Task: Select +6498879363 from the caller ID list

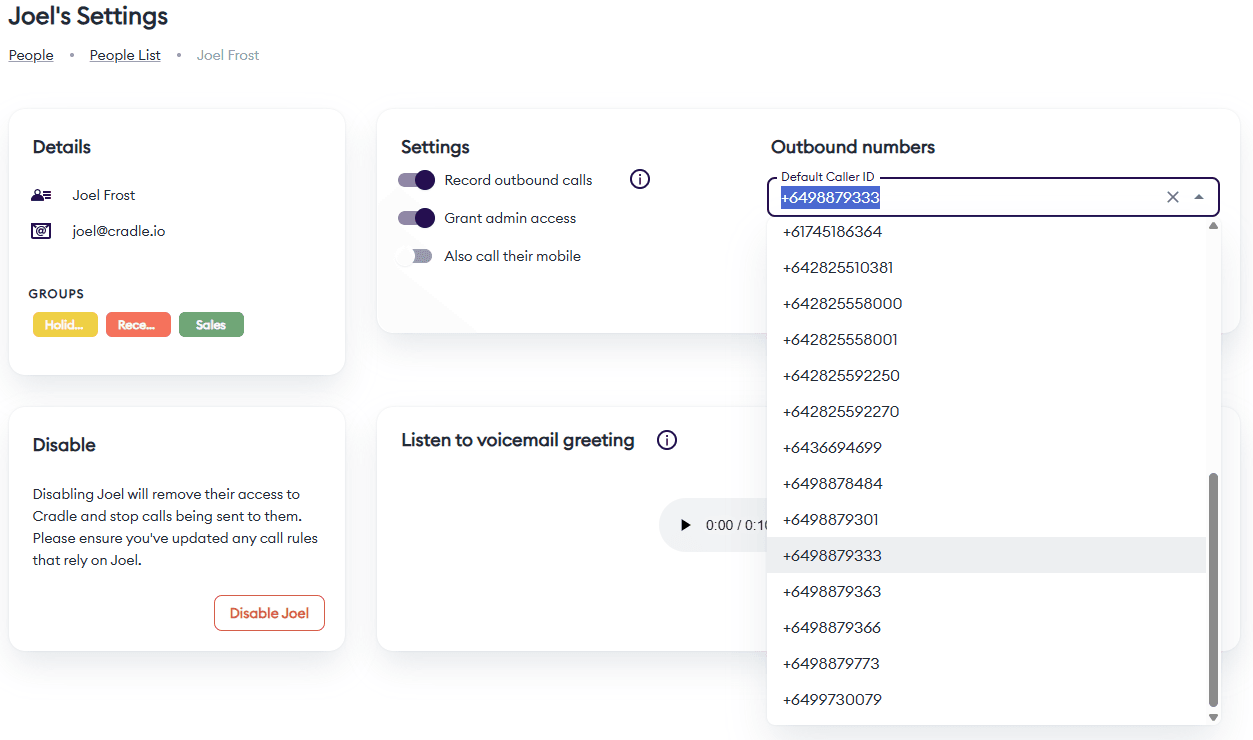Action: click(832, 592)
